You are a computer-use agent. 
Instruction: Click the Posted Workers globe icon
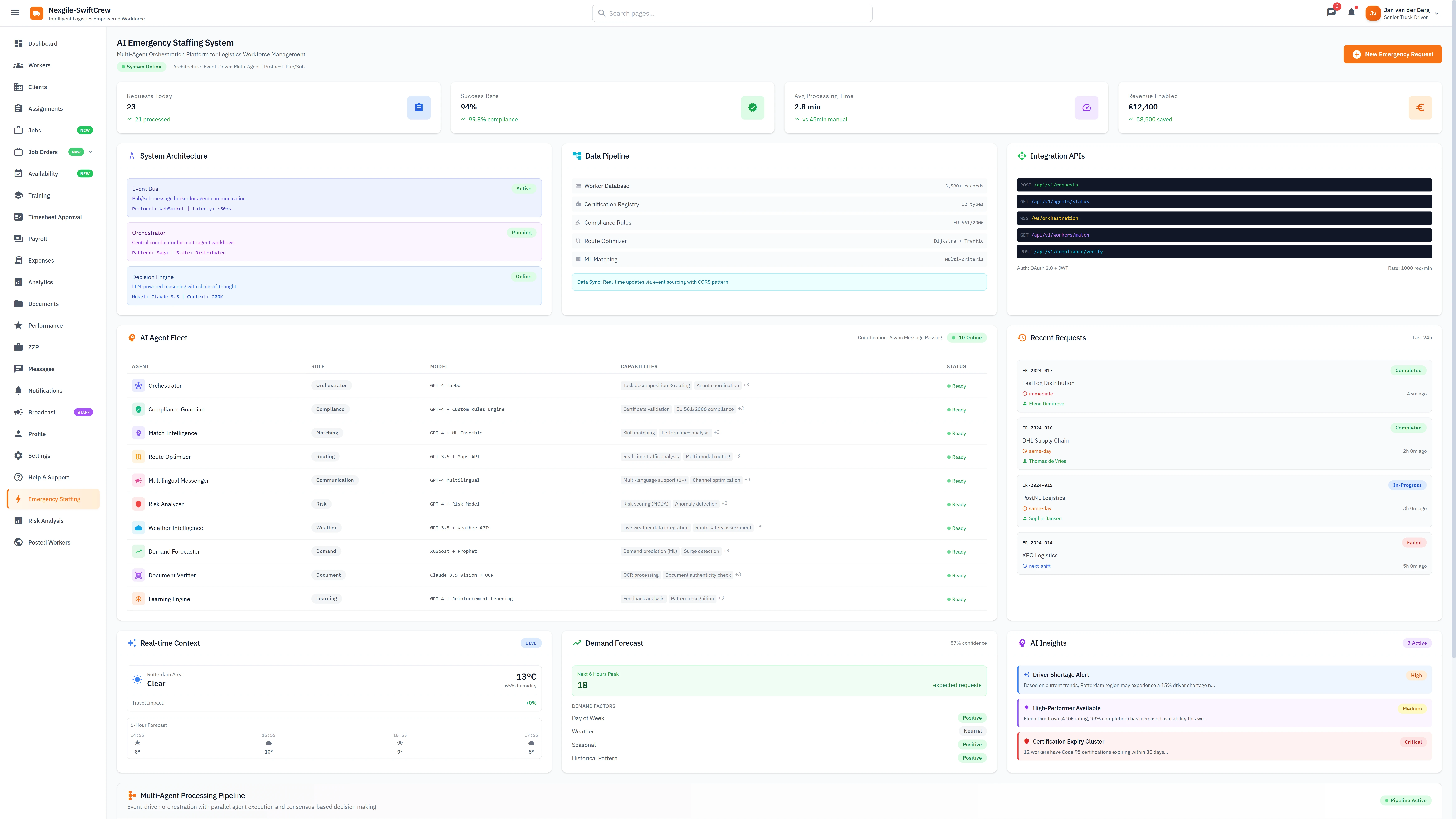(x=19, y=542)
